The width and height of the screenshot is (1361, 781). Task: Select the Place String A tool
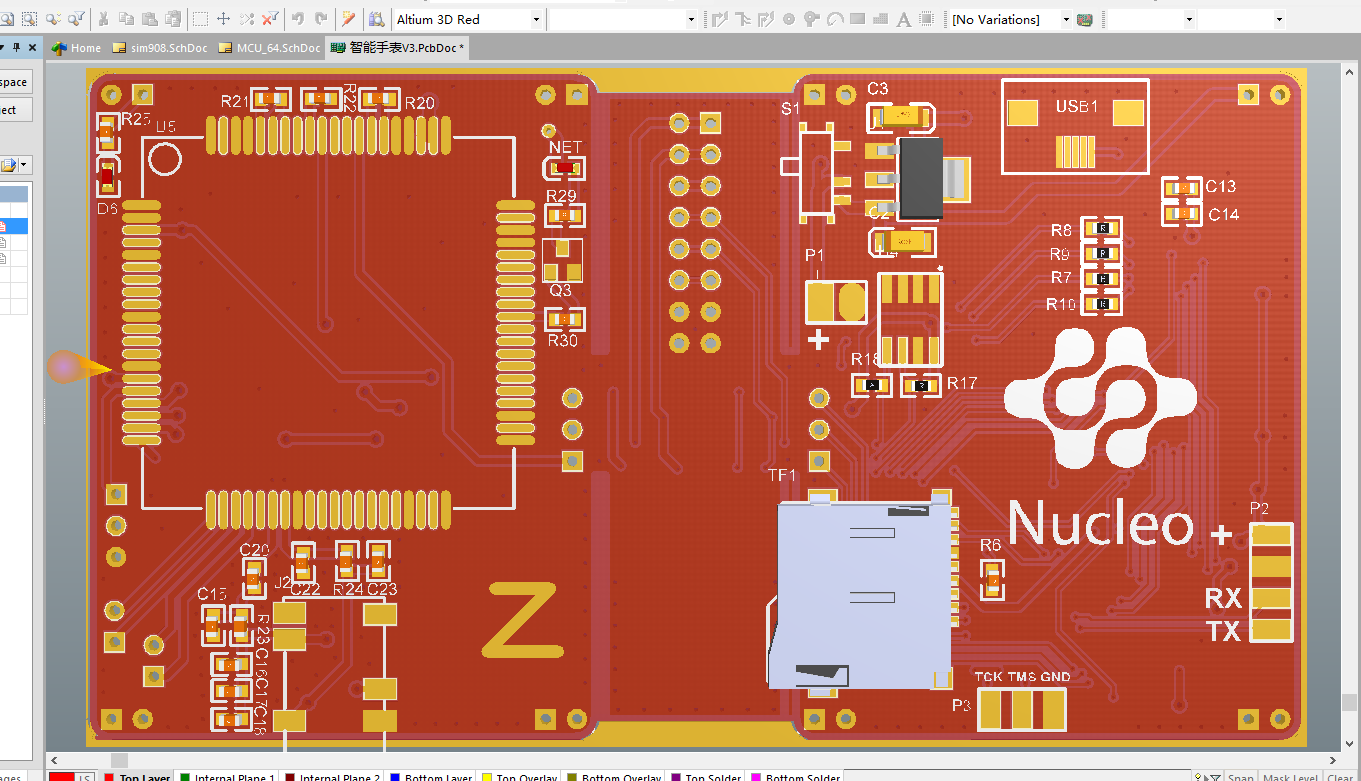point(903,19)
